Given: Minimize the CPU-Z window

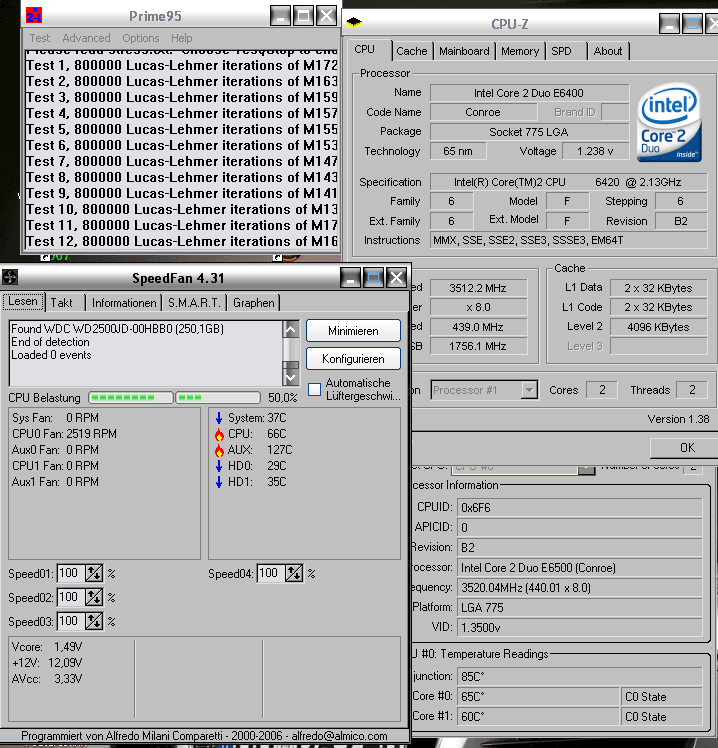Looking at the screenshot, I should pyautogui.click(x=669, y=23).
